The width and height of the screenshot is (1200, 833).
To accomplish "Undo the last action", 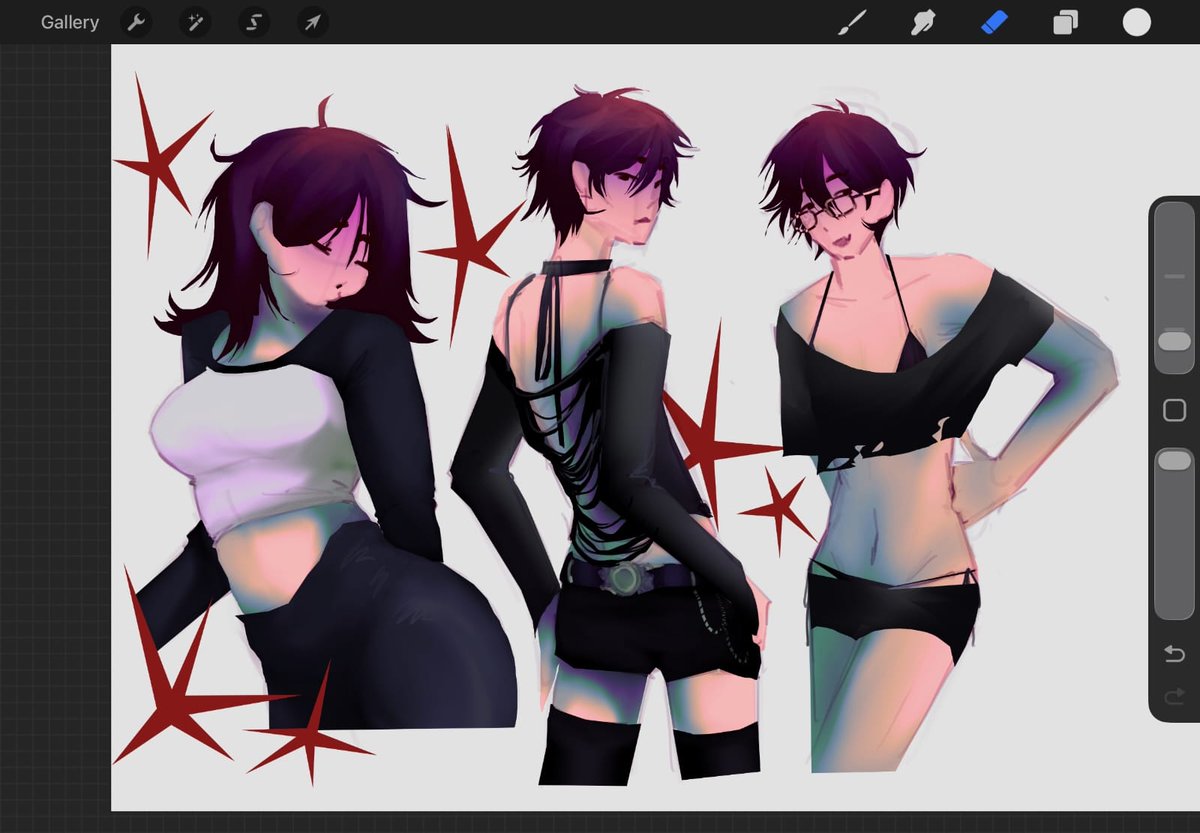I will [1174, 654].
